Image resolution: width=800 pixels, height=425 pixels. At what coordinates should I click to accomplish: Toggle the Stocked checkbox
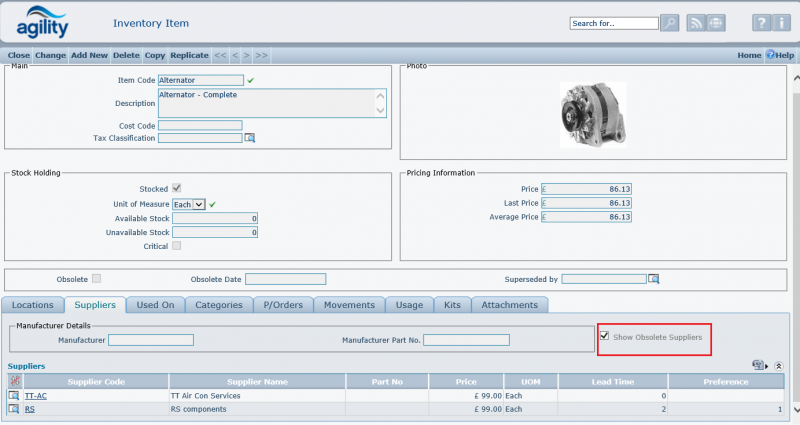coord(177,188)
